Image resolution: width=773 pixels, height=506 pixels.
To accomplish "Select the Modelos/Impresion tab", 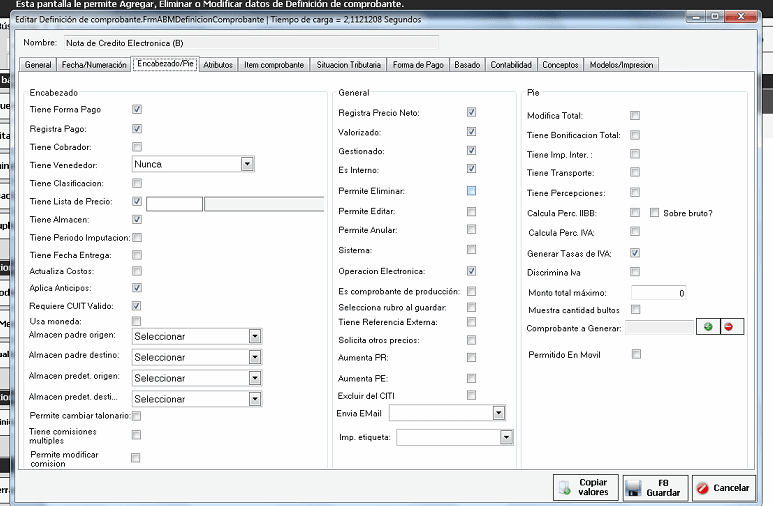I will point(621,64).
